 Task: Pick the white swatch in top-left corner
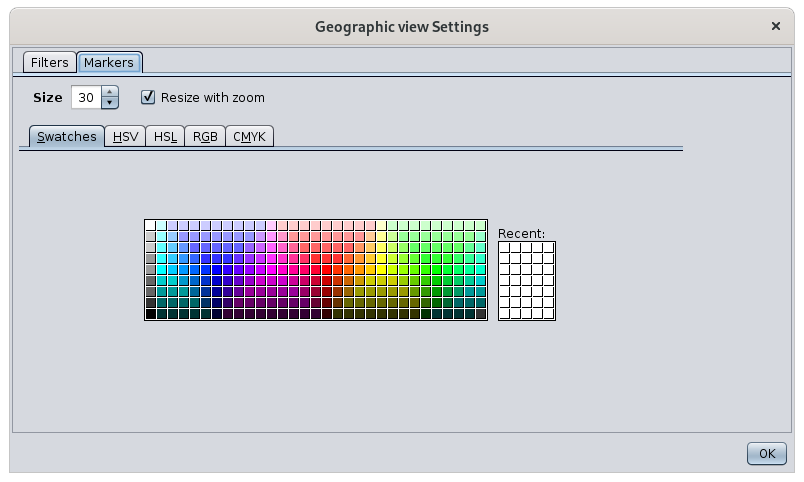150,226
